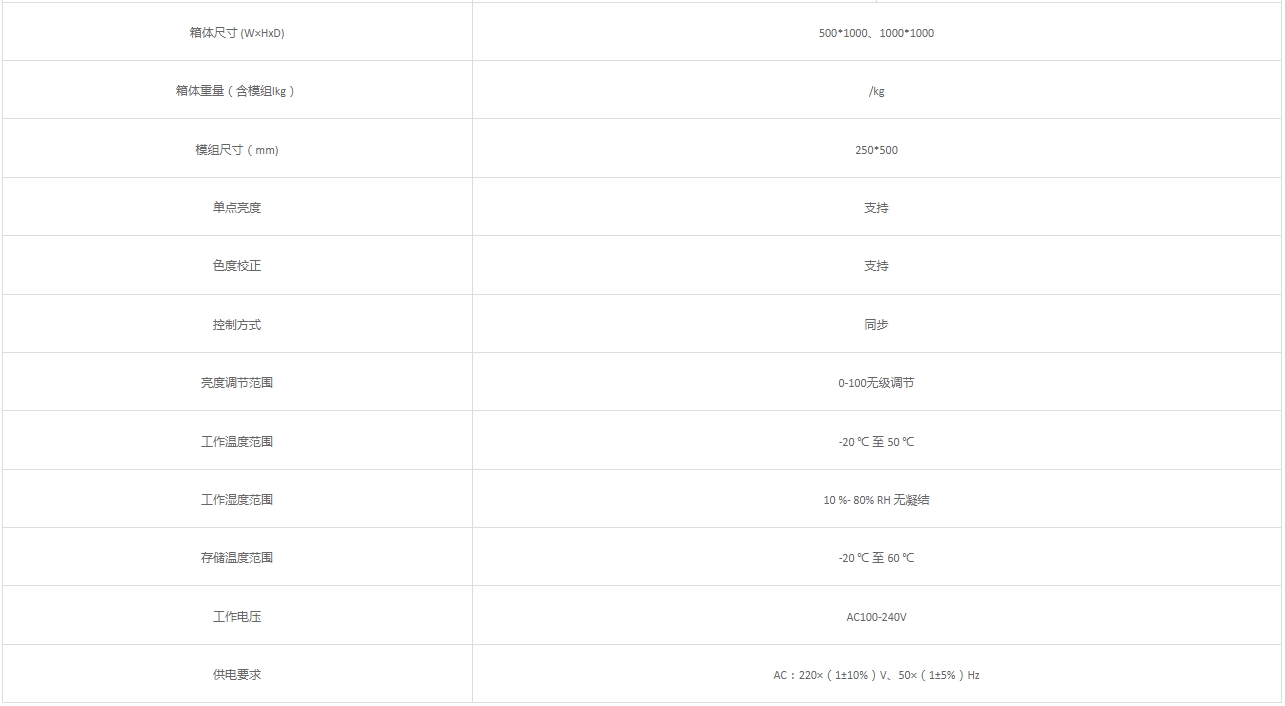
Task: Select the 色度校正 label text
Action: click(x=237, y=266)
